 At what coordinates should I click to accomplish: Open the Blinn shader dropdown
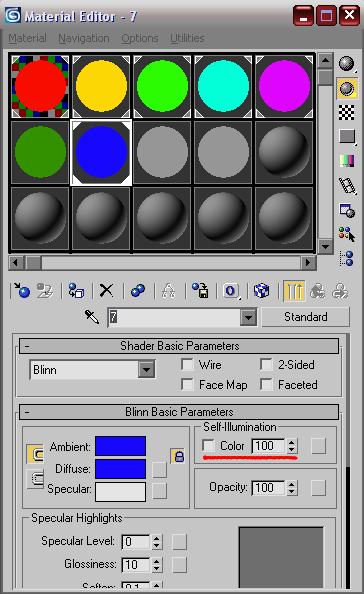(x=147, y=369)
